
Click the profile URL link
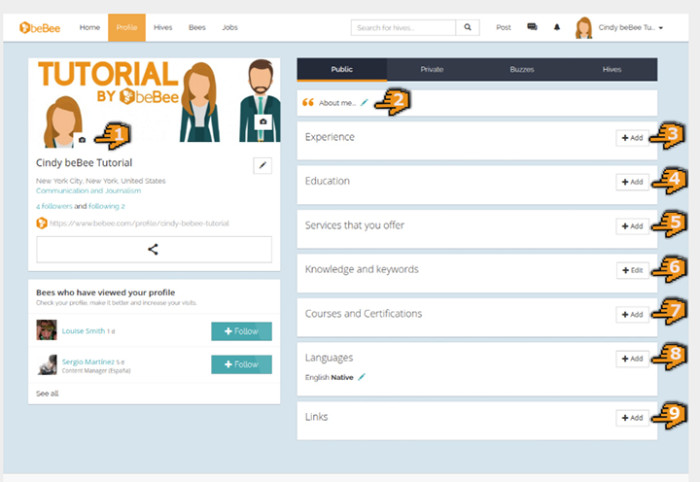click(139, 223)
